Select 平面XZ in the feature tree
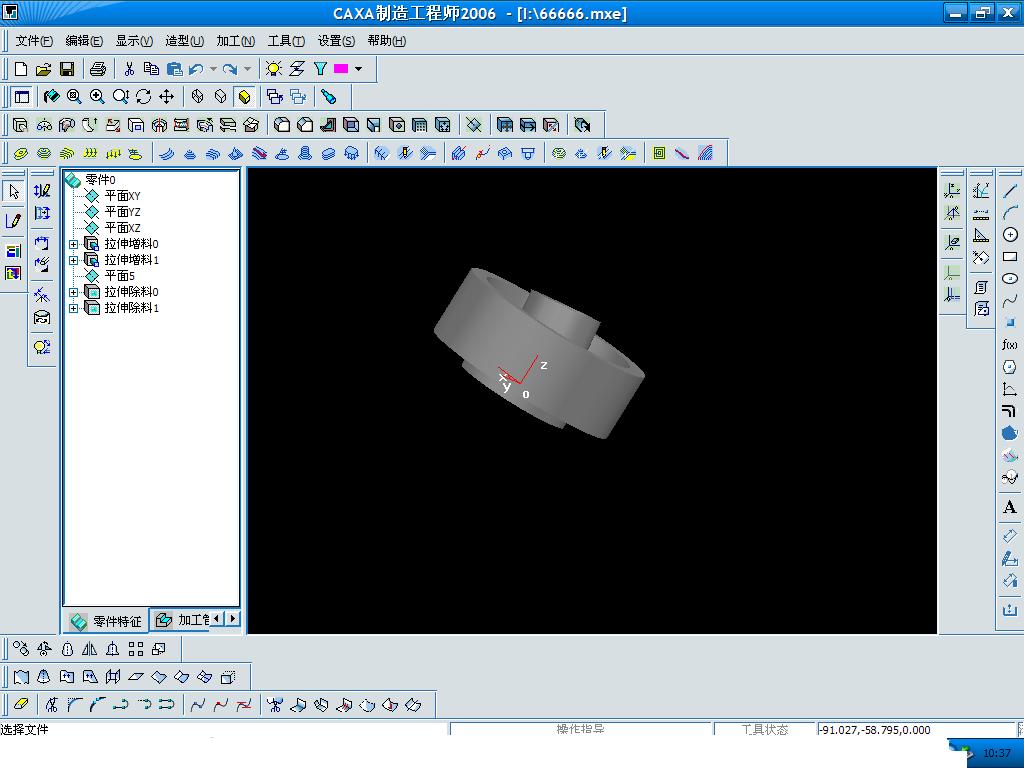 pos(122,227)
